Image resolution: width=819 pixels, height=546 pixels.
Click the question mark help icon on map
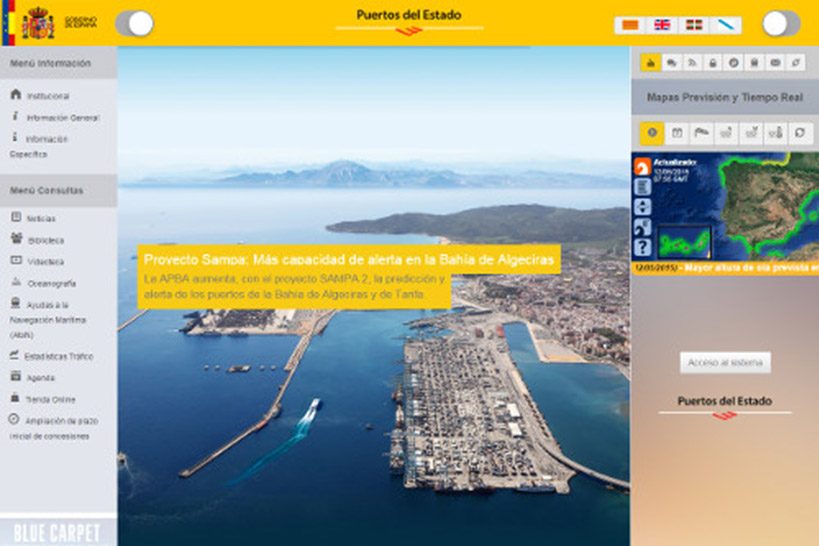(x=641, y=246)
